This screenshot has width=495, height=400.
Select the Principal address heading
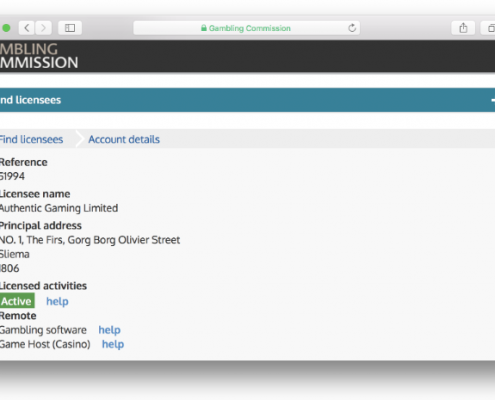point(41,226)
